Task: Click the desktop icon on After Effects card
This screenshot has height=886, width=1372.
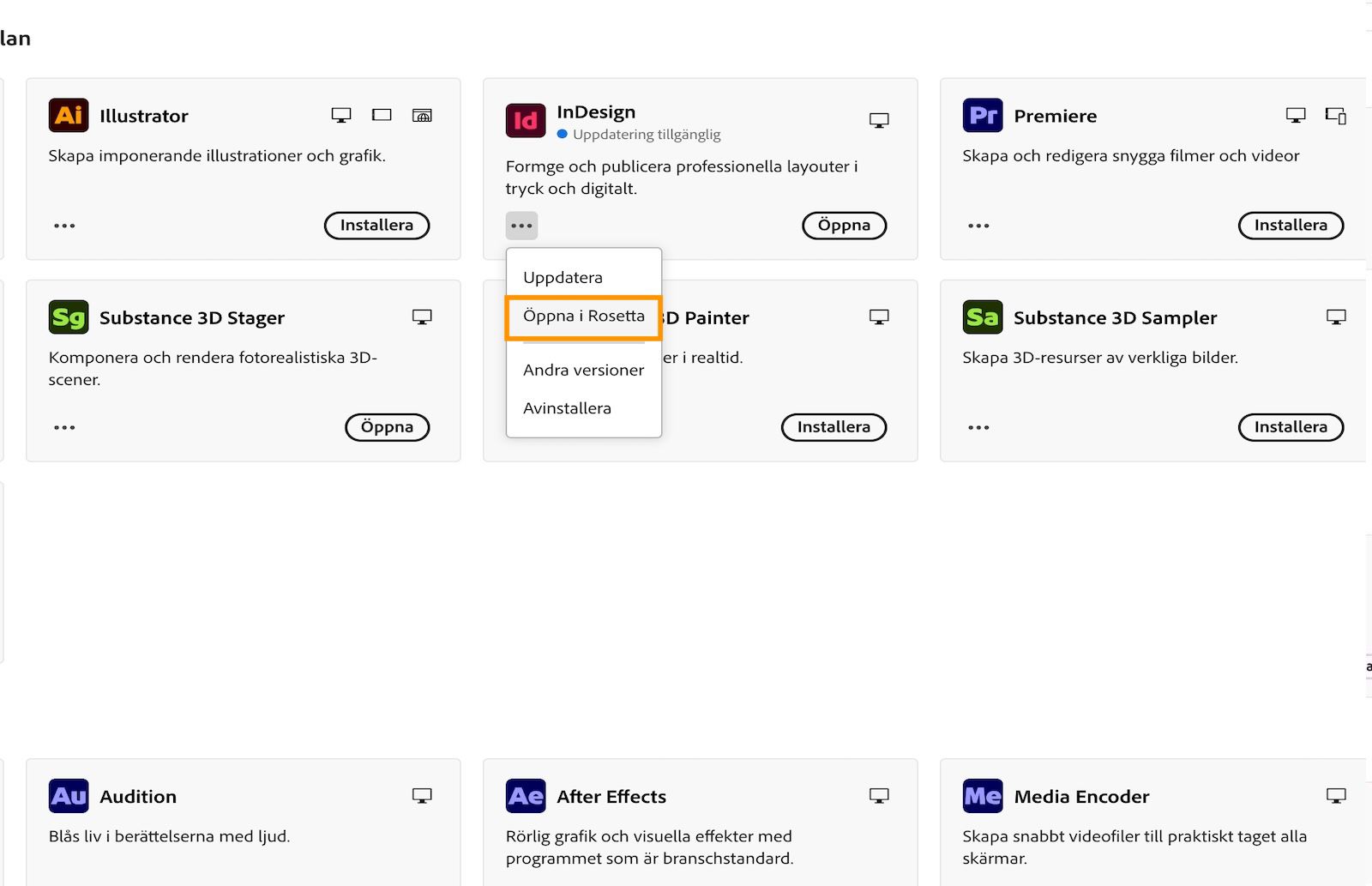Action: coord(879,796)
